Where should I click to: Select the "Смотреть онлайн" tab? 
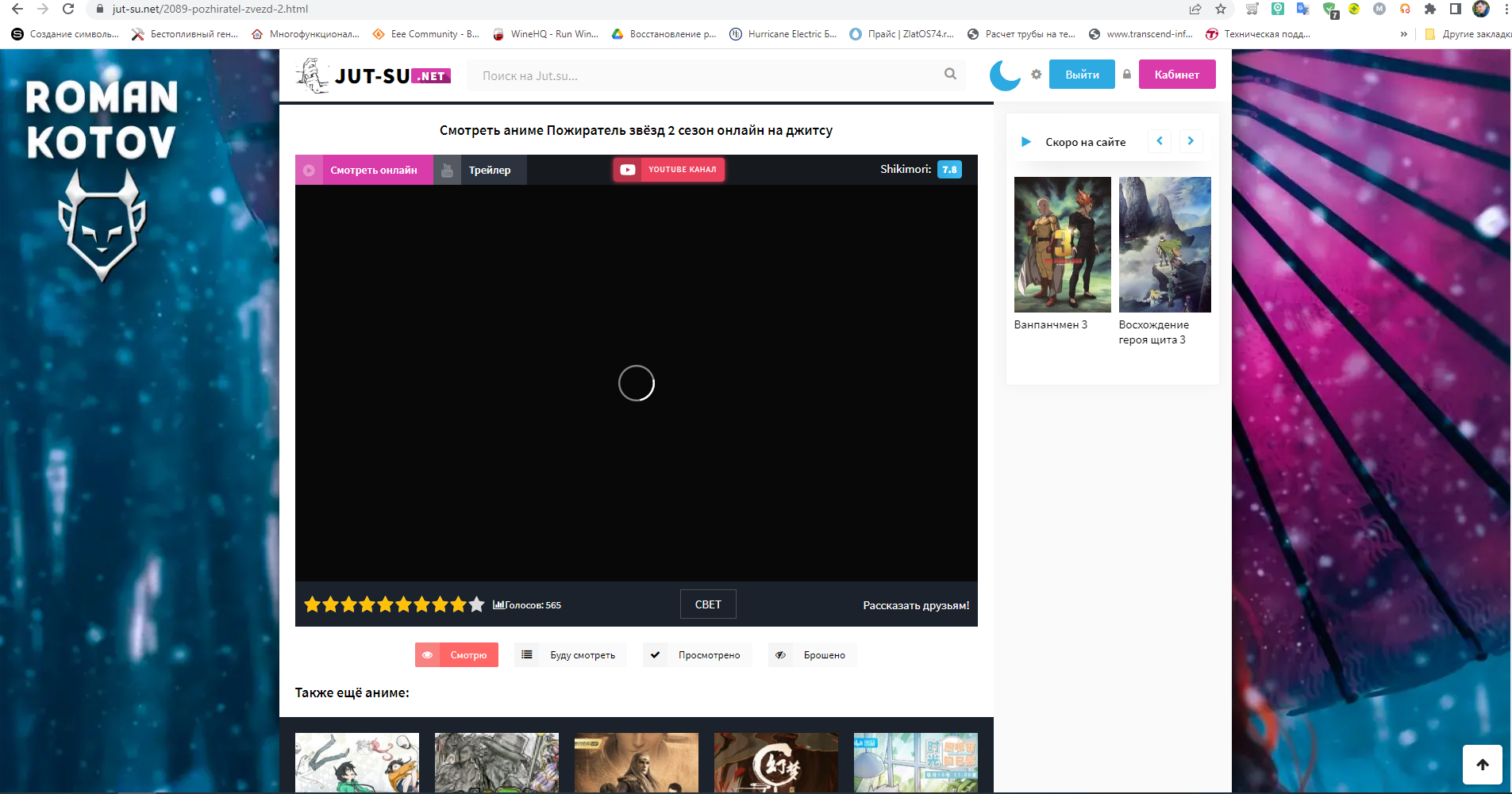tap(364, 170)
